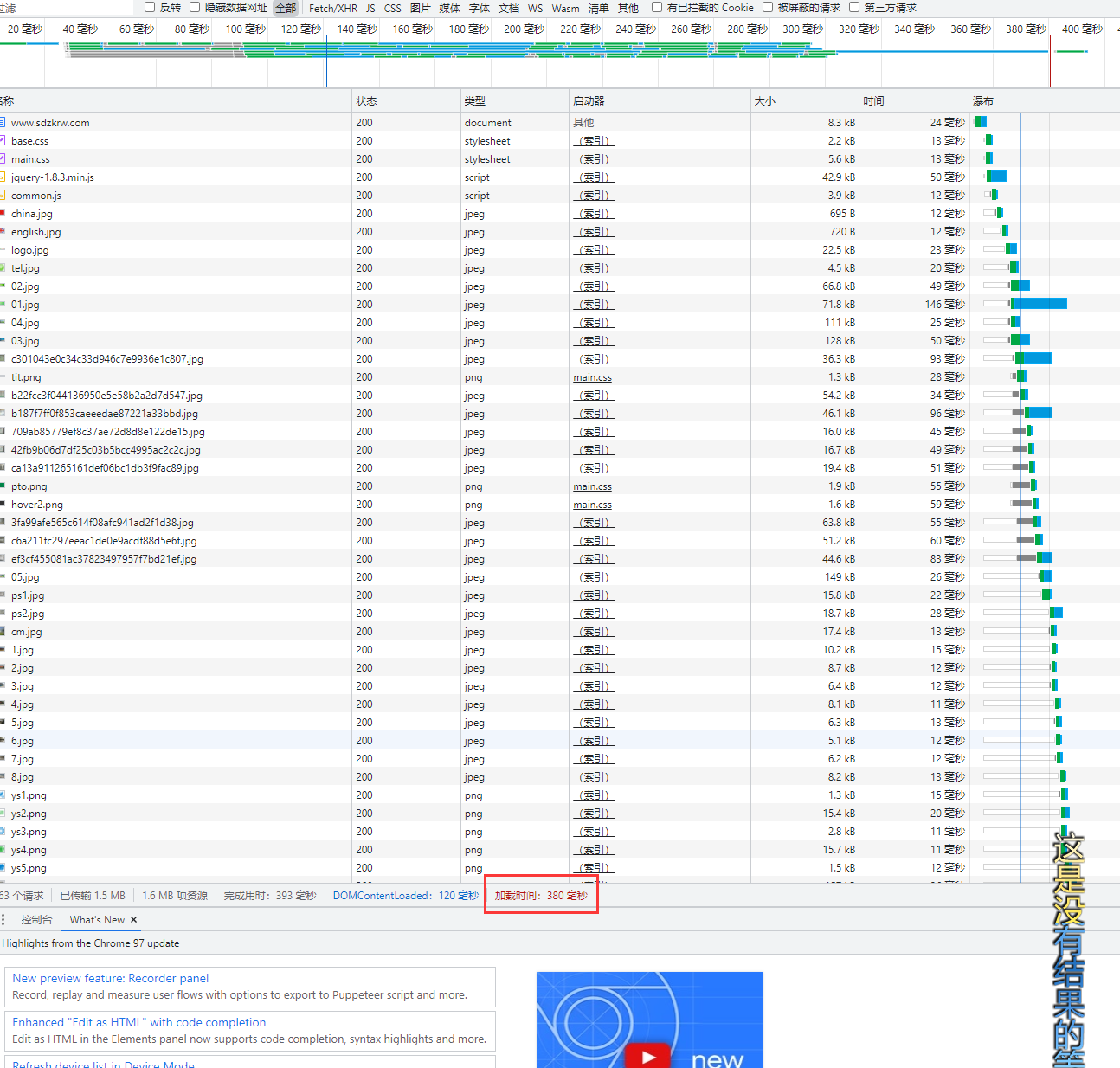The width and height of the screenshot is (1120, 1068).
Task: Switch to the What's New tab
Action: 97,919
